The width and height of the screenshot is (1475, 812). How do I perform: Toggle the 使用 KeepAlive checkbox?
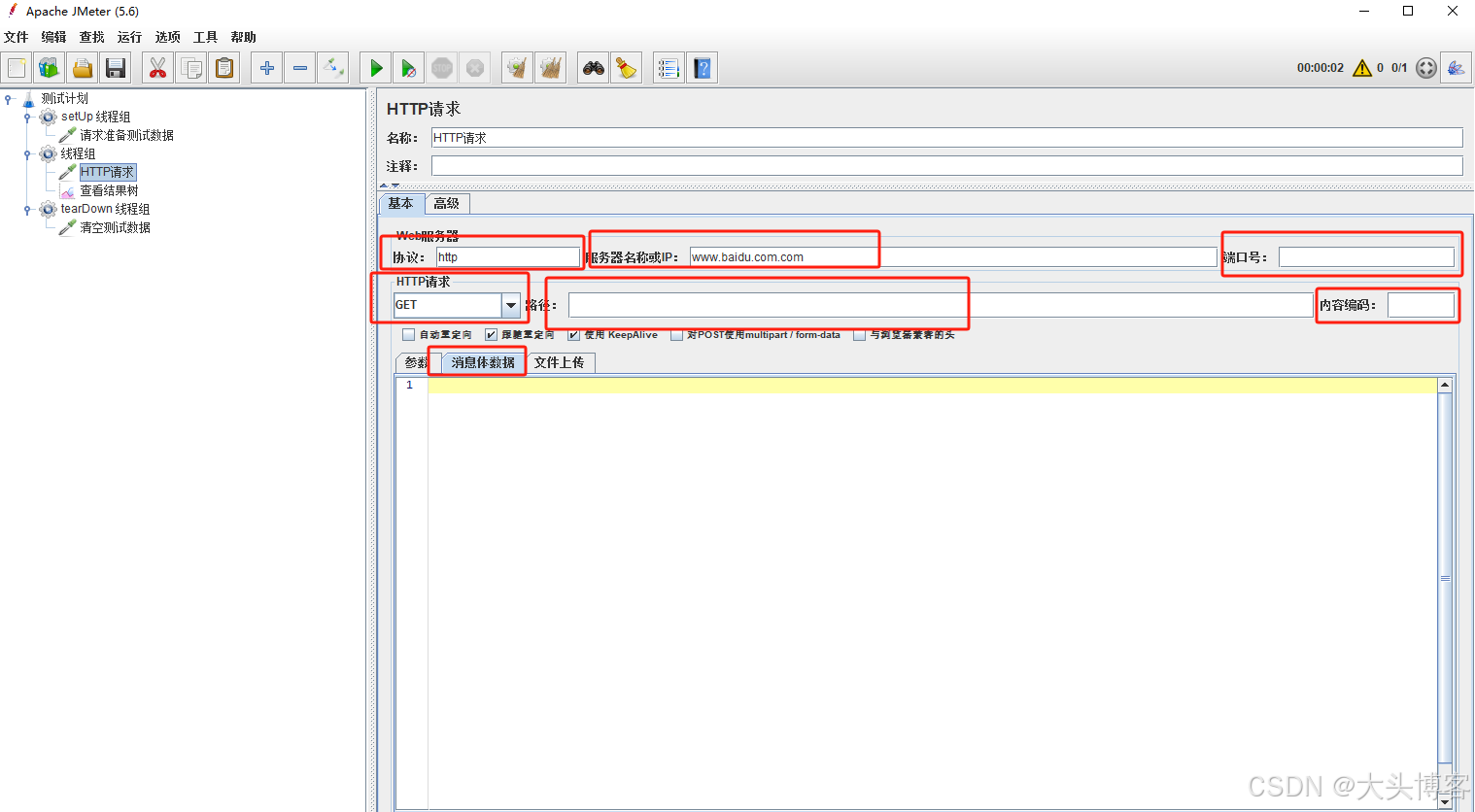[573, 334]
